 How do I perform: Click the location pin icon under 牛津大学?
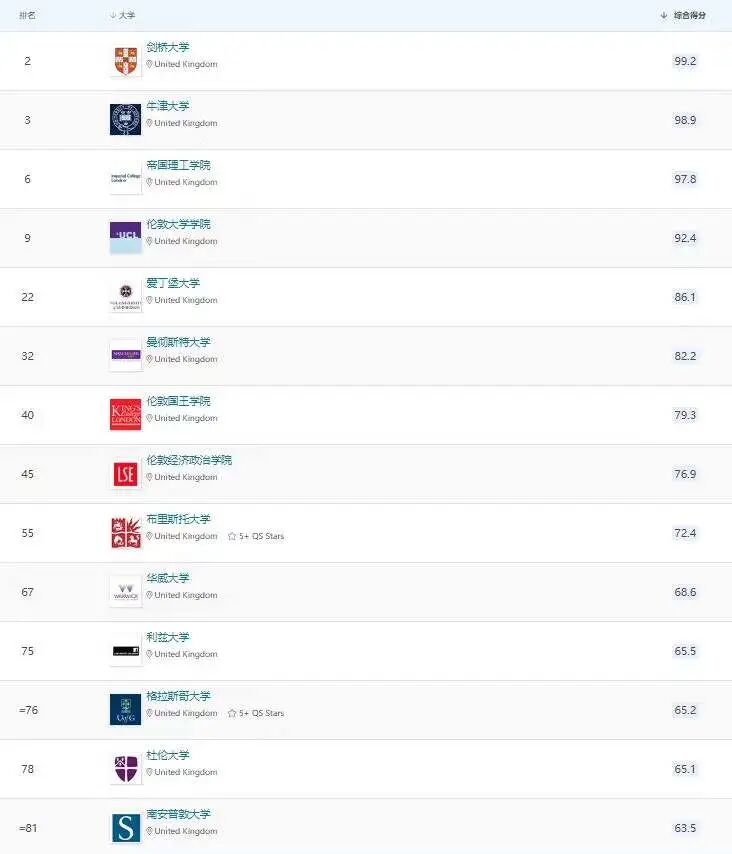(x=150, y=123)
